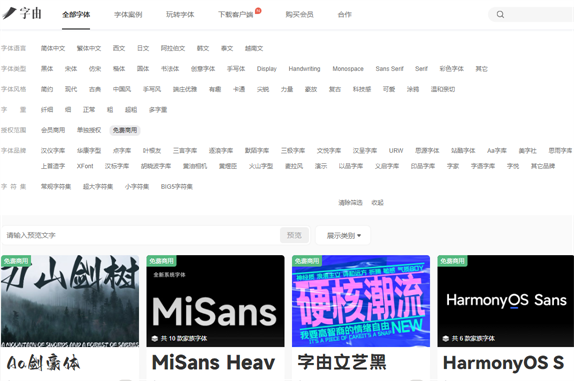Open the 玩转字体 tab
Viewport: 574px width, 381px height.
point(180,15)
